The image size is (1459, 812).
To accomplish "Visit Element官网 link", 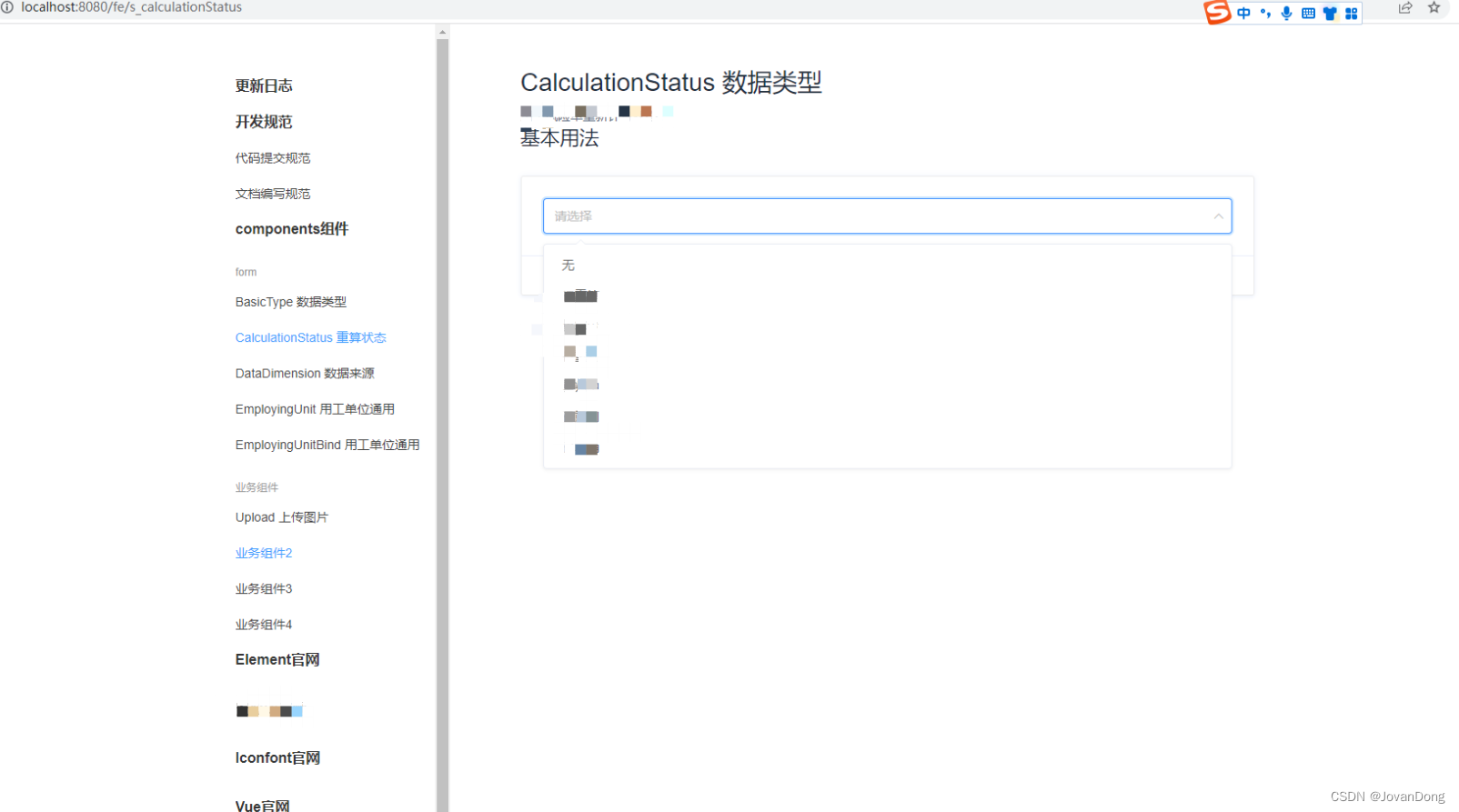I will 277,660.
